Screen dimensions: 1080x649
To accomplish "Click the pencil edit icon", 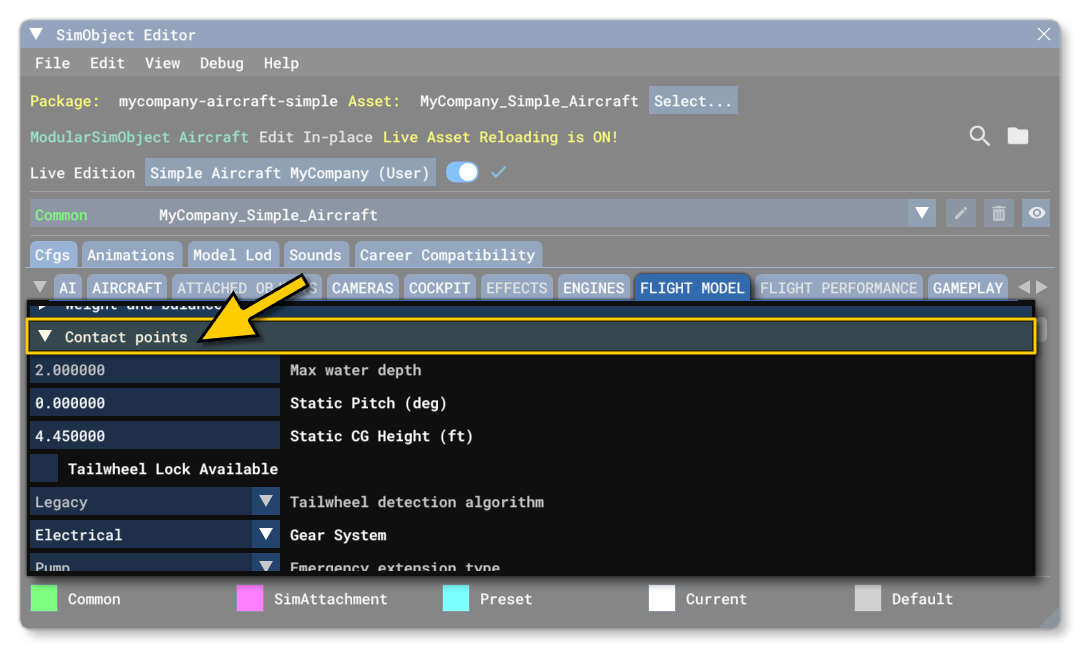I will pos(960,214).
